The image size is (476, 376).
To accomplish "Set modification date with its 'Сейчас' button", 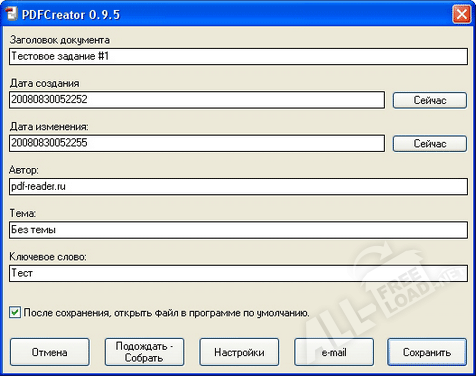I will [x=430, y=143].
